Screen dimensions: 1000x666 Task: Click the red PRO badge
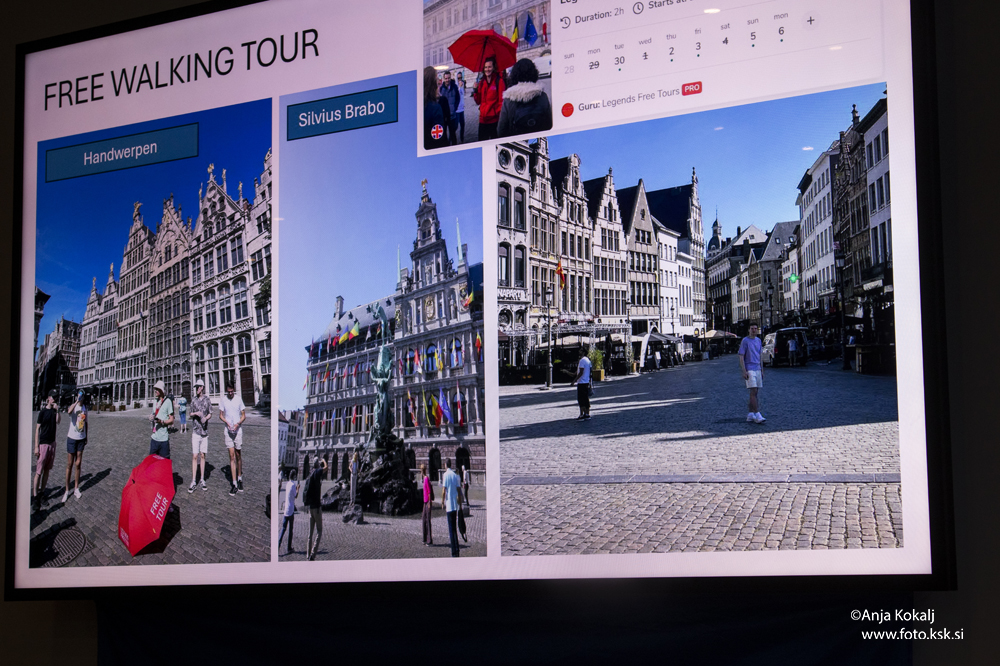pyautogui.click(x=691, y=88)
